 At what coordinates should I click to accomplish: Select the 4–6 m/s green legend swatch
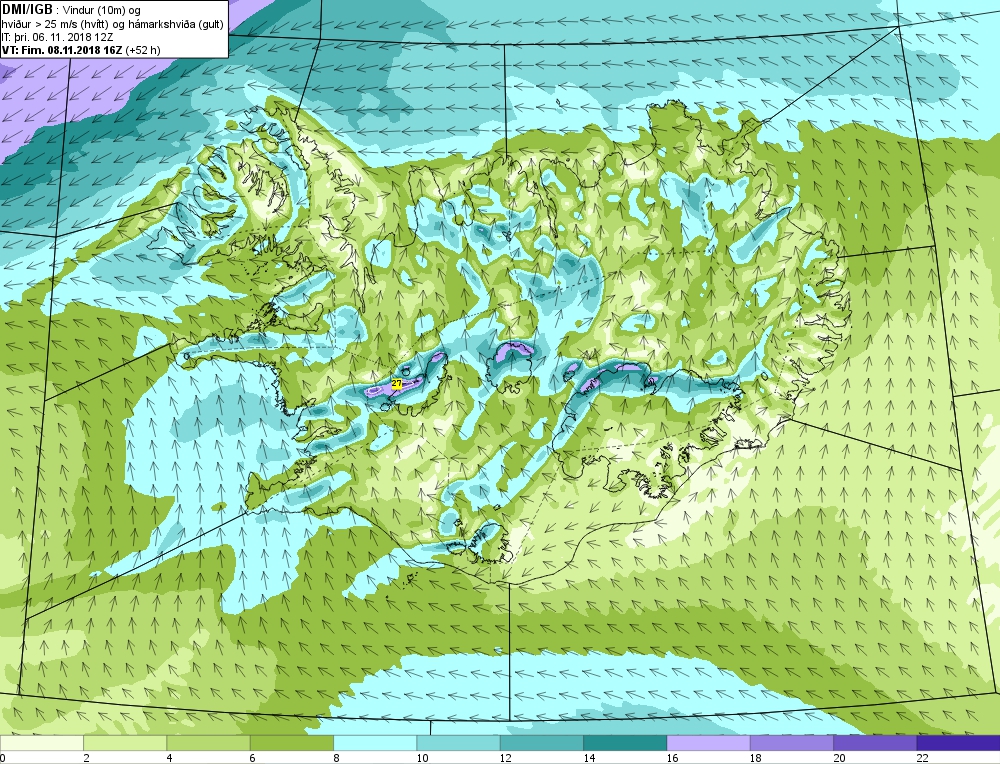click(x=209, y=744)
